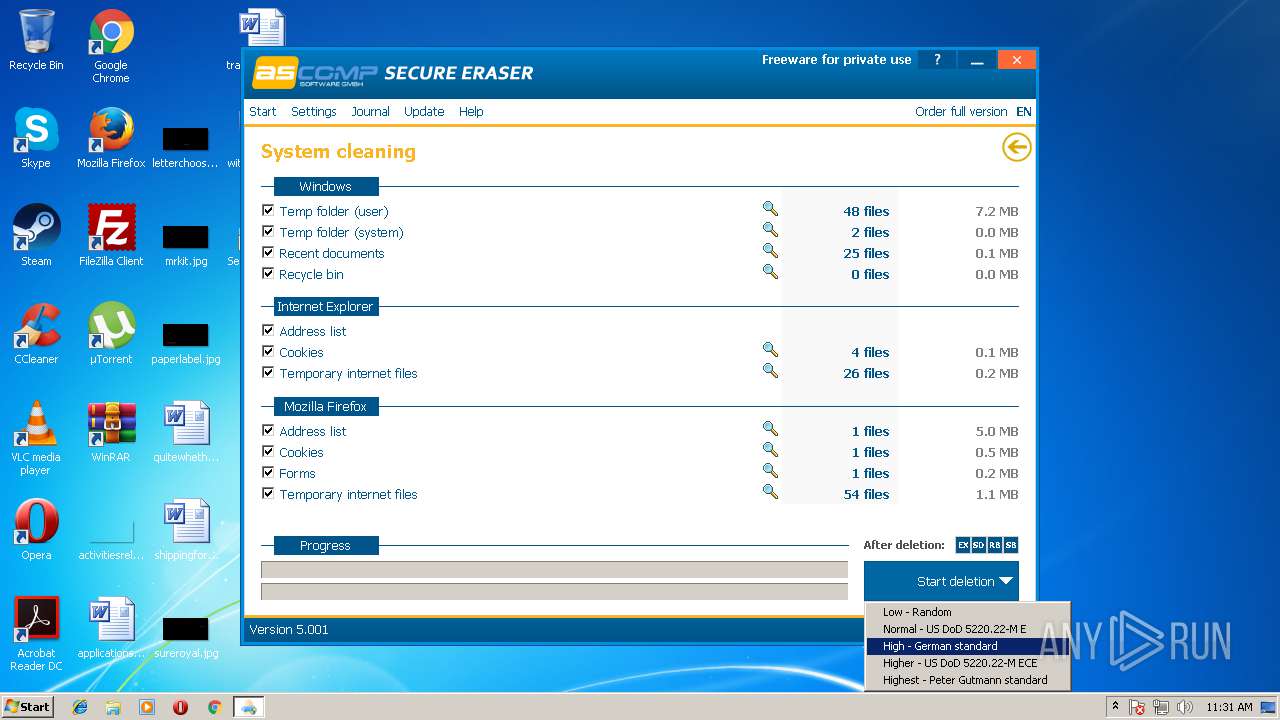
Task: Preview Temp folder (system) files with magnifier
Action: click(x=770, y=230)
